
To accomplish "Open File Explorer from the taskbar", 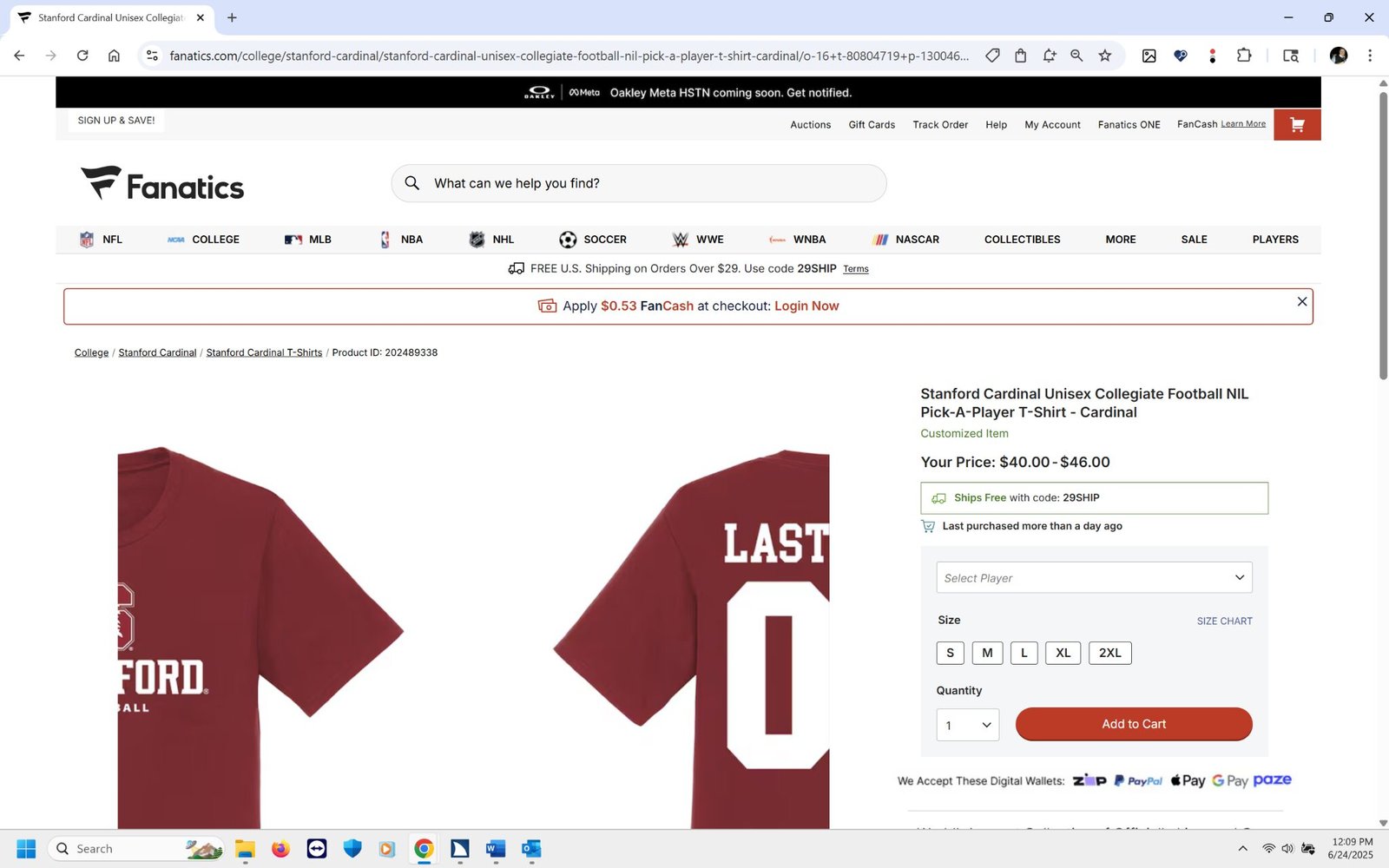I will point(245,848).
